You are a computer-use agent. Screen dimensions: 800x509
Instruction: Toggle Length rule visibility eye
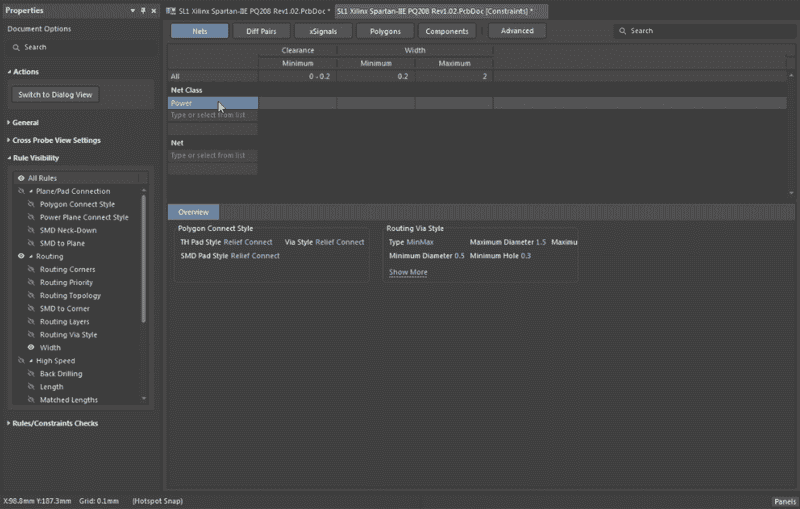(31, 387)
